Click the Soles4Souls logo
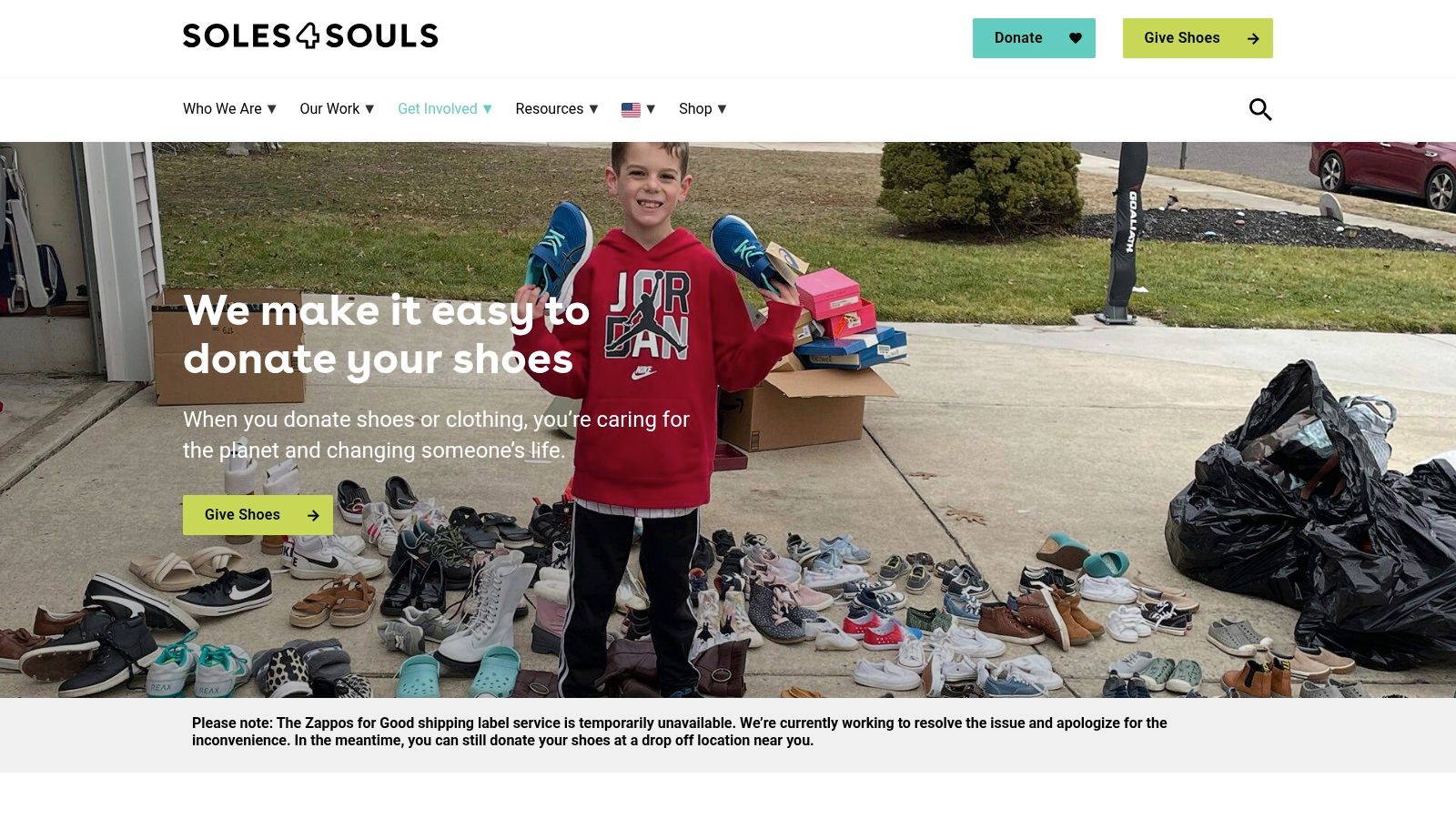Screen dimensions: 1456x819 coord(310,35)
